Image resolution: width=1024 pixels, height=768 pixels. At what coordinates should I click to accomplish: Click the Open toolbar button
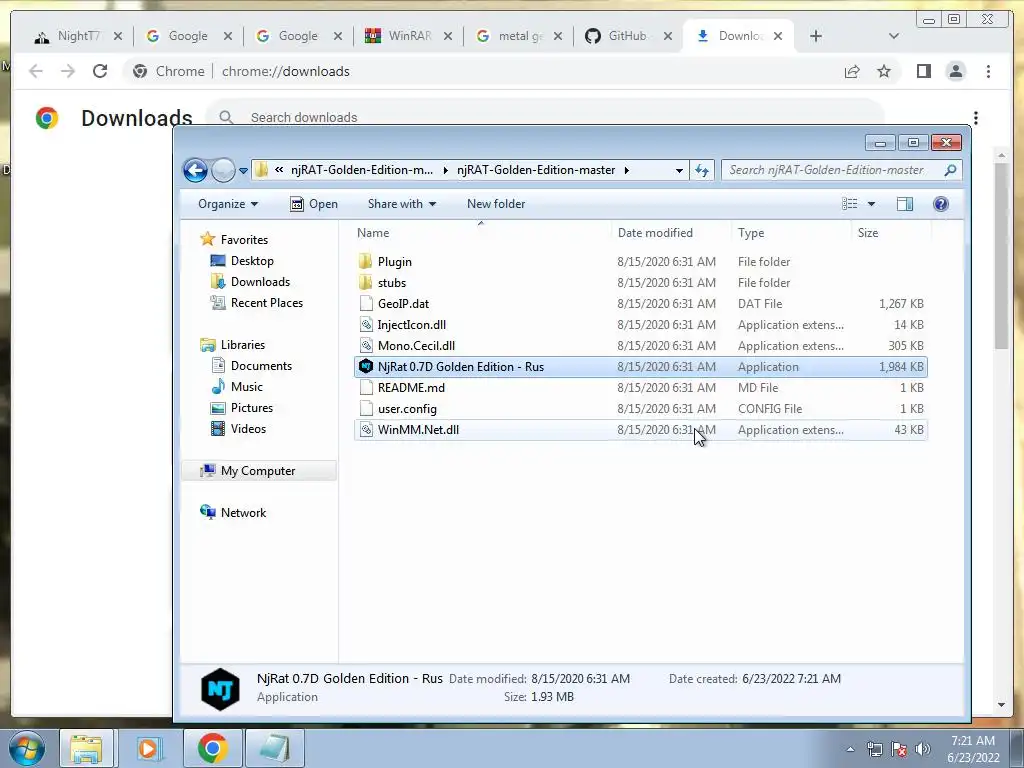(314, 204)
